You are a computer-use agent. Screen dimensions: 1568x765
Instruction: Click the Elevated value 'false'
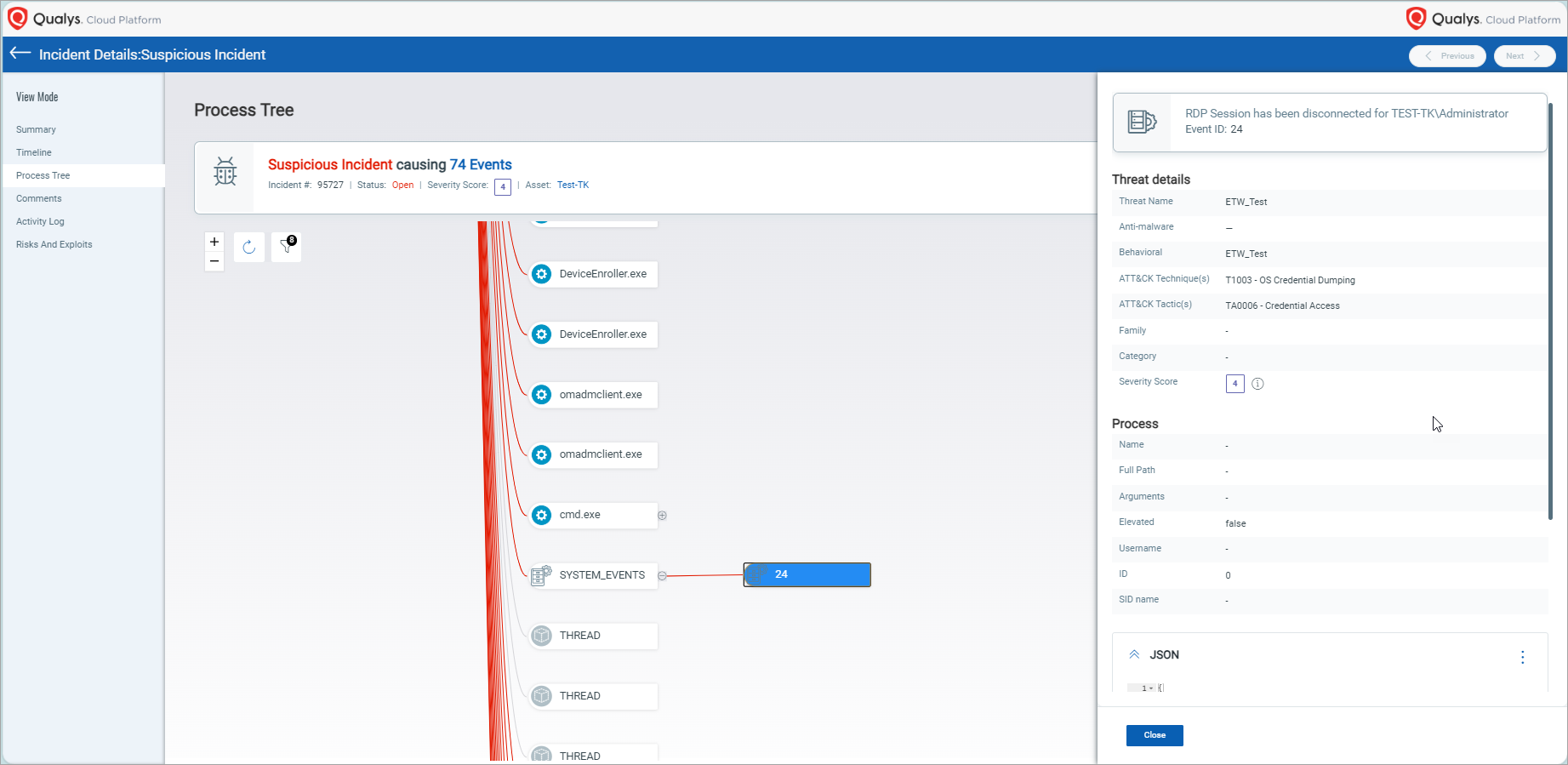click(1235, 523)
